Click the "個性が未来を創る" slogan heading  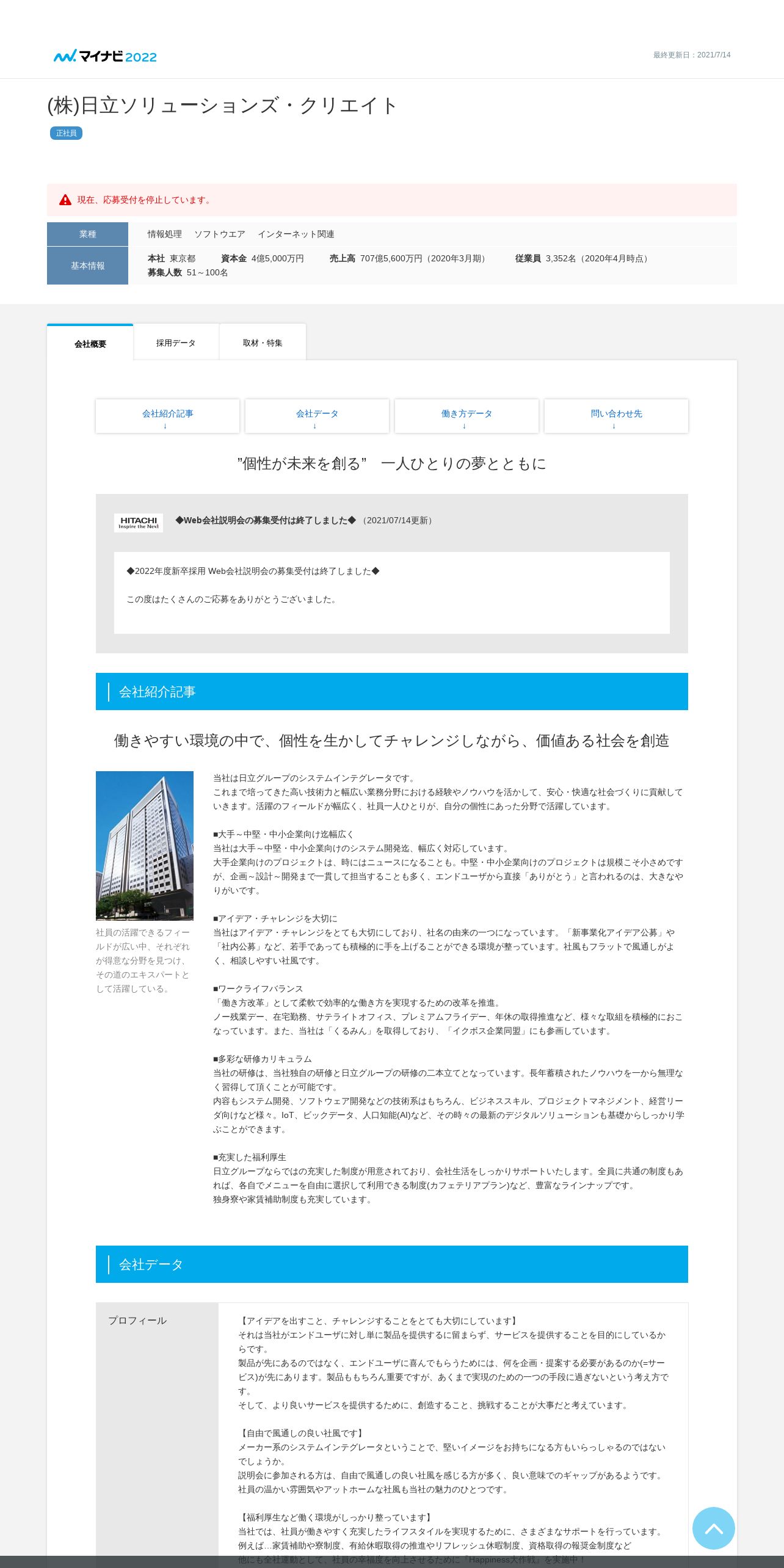pyautogui.click(x=392, y=463)
